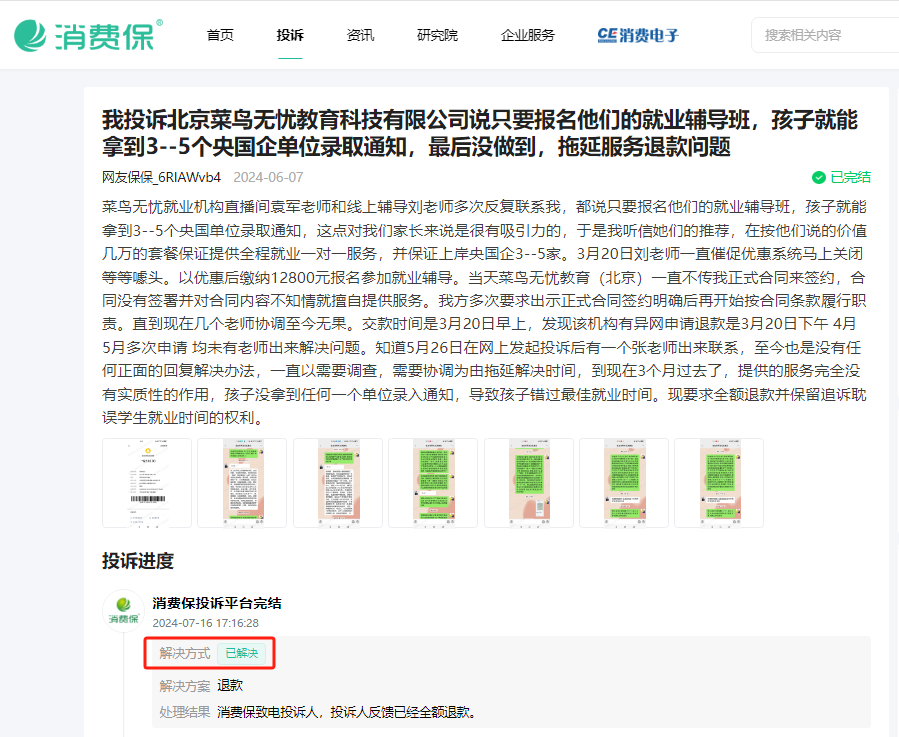Click the 投诉进度 heading

(138, 560)
